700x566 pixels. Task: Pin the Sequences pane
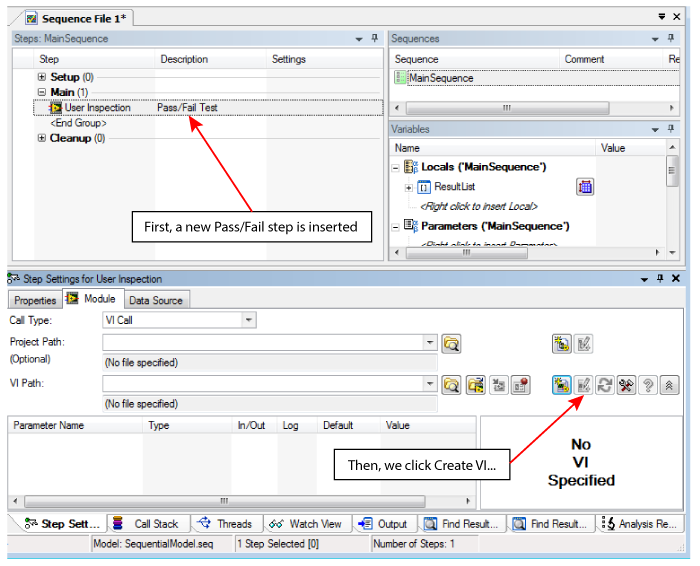point(671,38)
